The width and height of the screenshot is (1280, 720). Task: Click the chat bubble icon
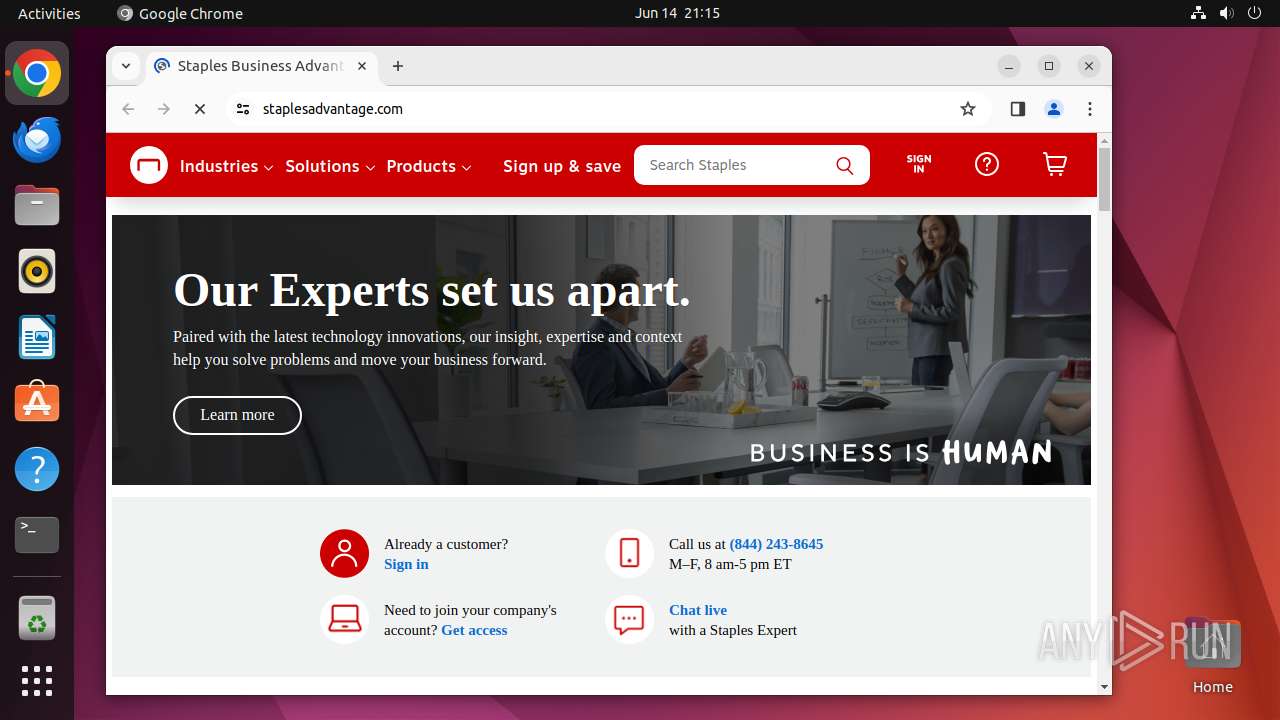coord(630,619)
